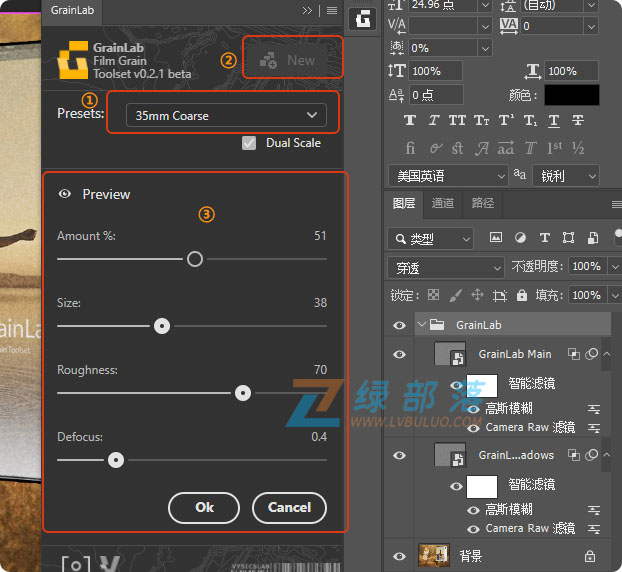
Task: Toggle Strikethrough text style
Action: click(x=578, y=120)
